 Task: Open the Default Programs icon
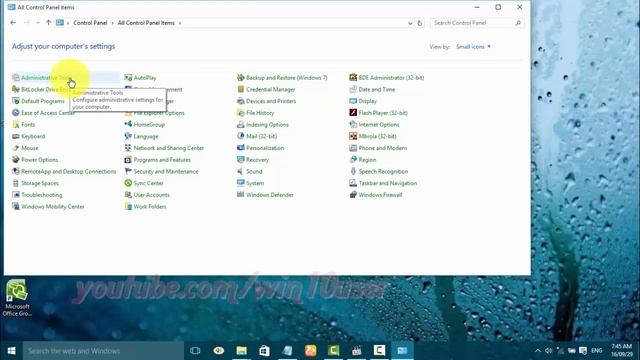point(16,101)
